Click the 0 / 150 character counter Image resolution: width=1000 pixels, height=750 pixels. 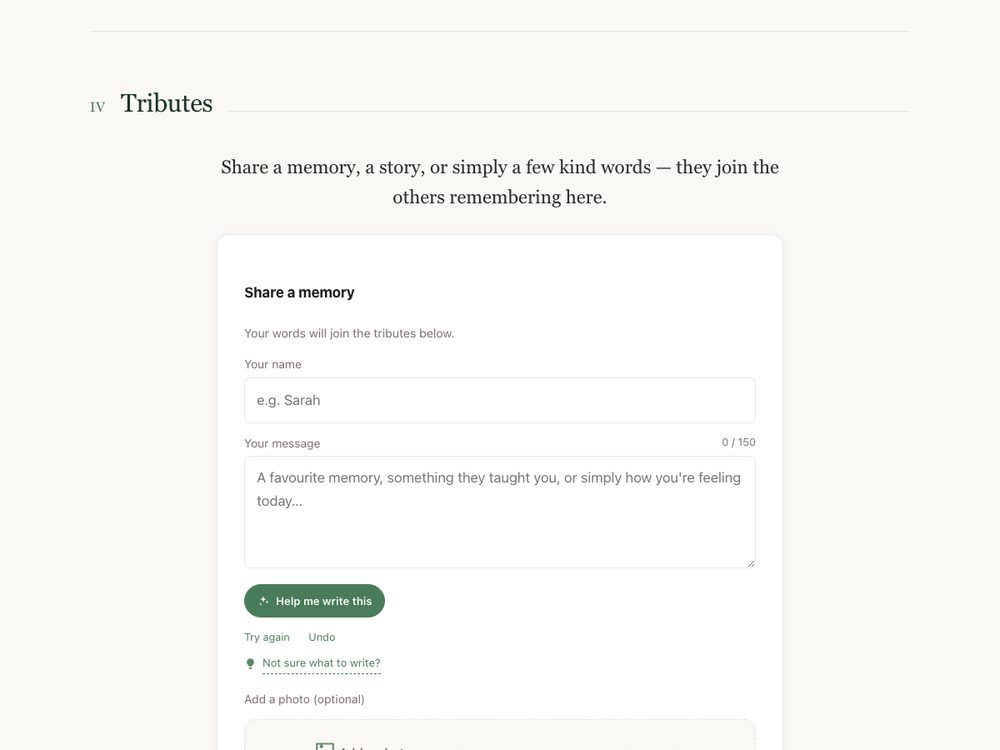(x=739, y=442)
